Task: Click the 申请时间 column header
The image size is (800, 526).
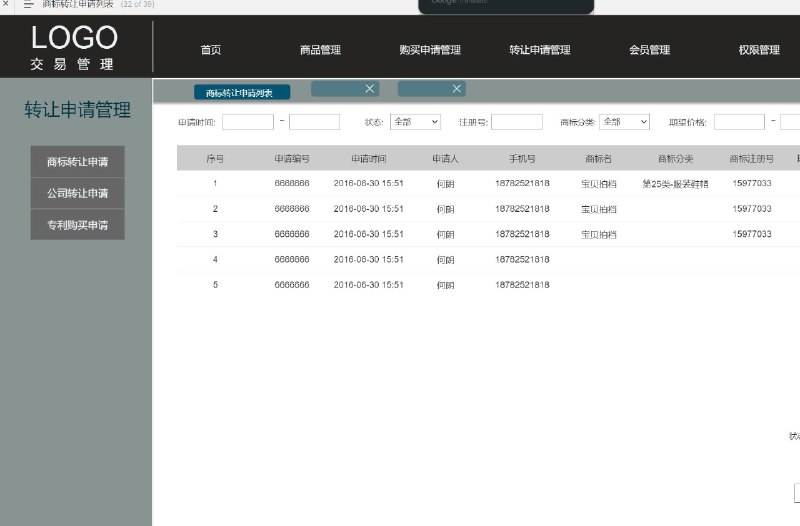Action: (x=368, y=159)
